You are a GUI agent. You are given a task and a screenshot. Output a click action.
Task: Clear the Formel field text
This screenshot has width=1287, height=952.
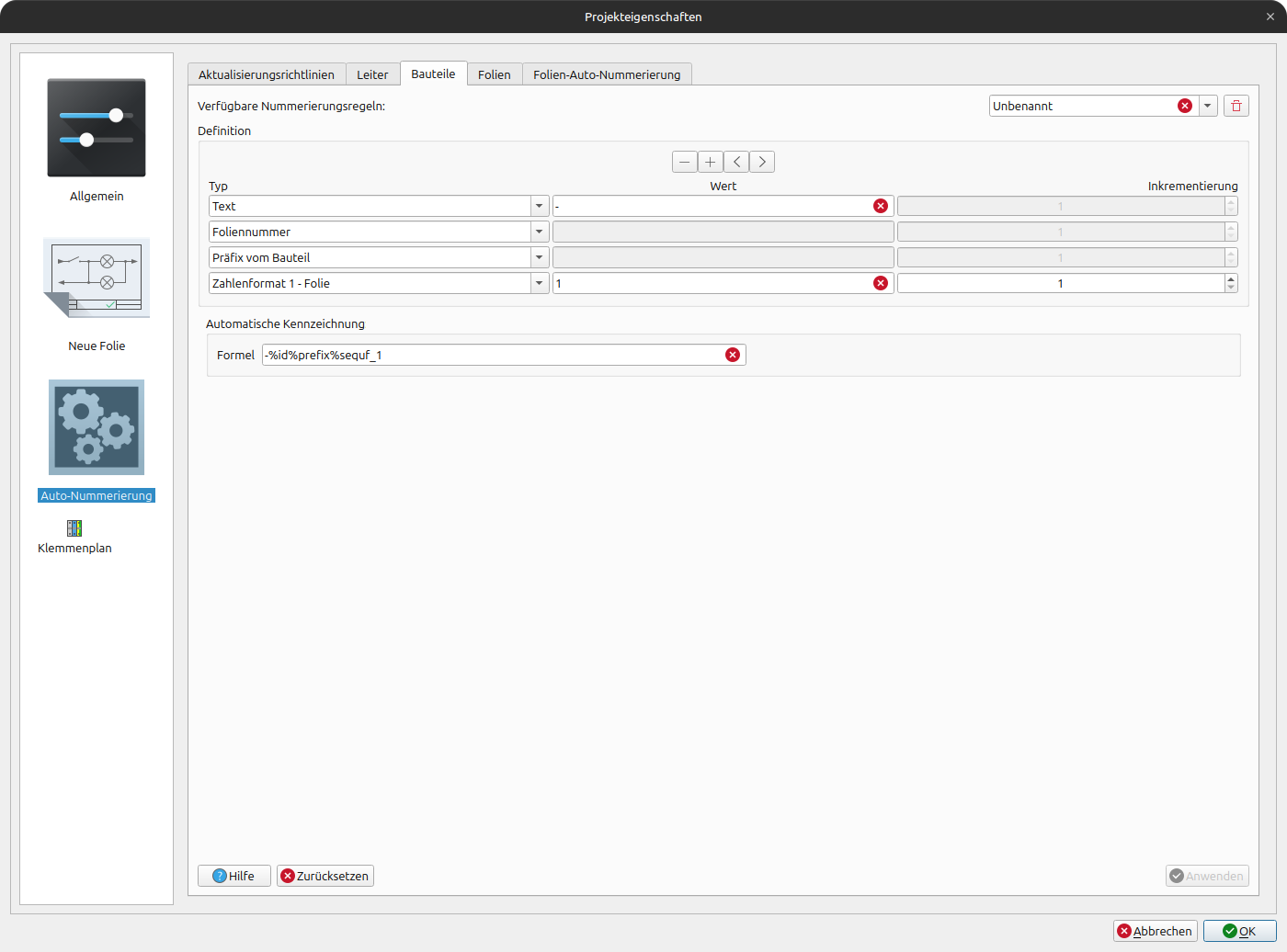coord(733,355)
